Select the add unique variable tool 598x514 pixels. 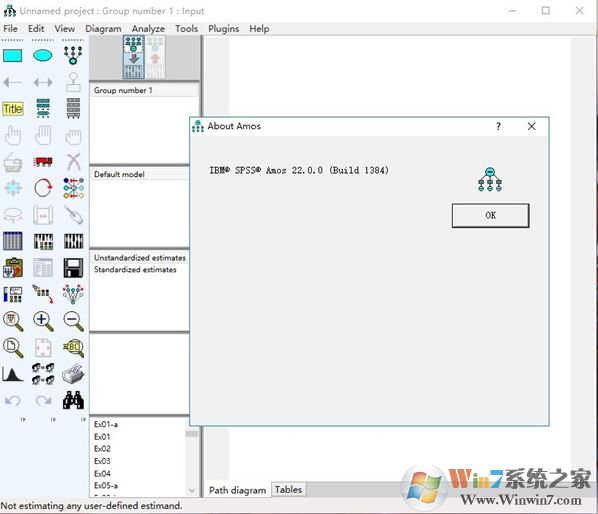(x=73, y=82)
